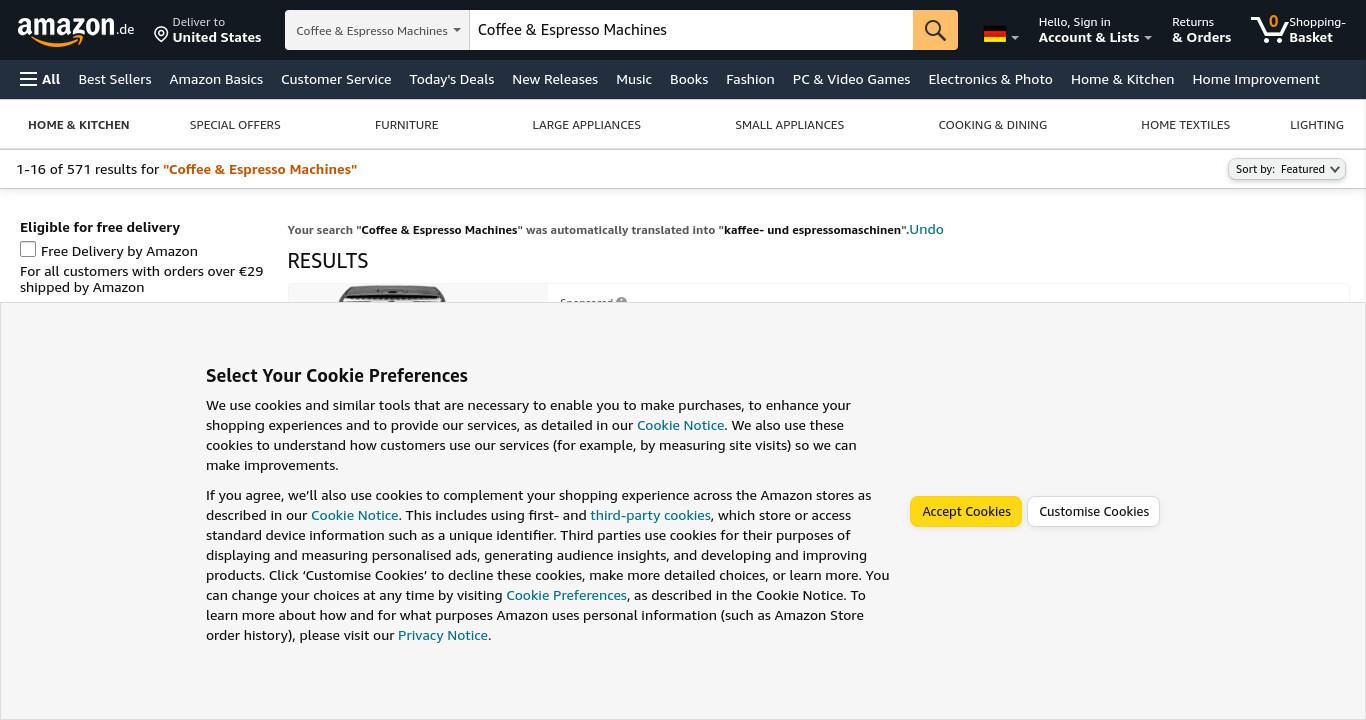
Task: Go to PC & Video Games
Action: (851, 79)
